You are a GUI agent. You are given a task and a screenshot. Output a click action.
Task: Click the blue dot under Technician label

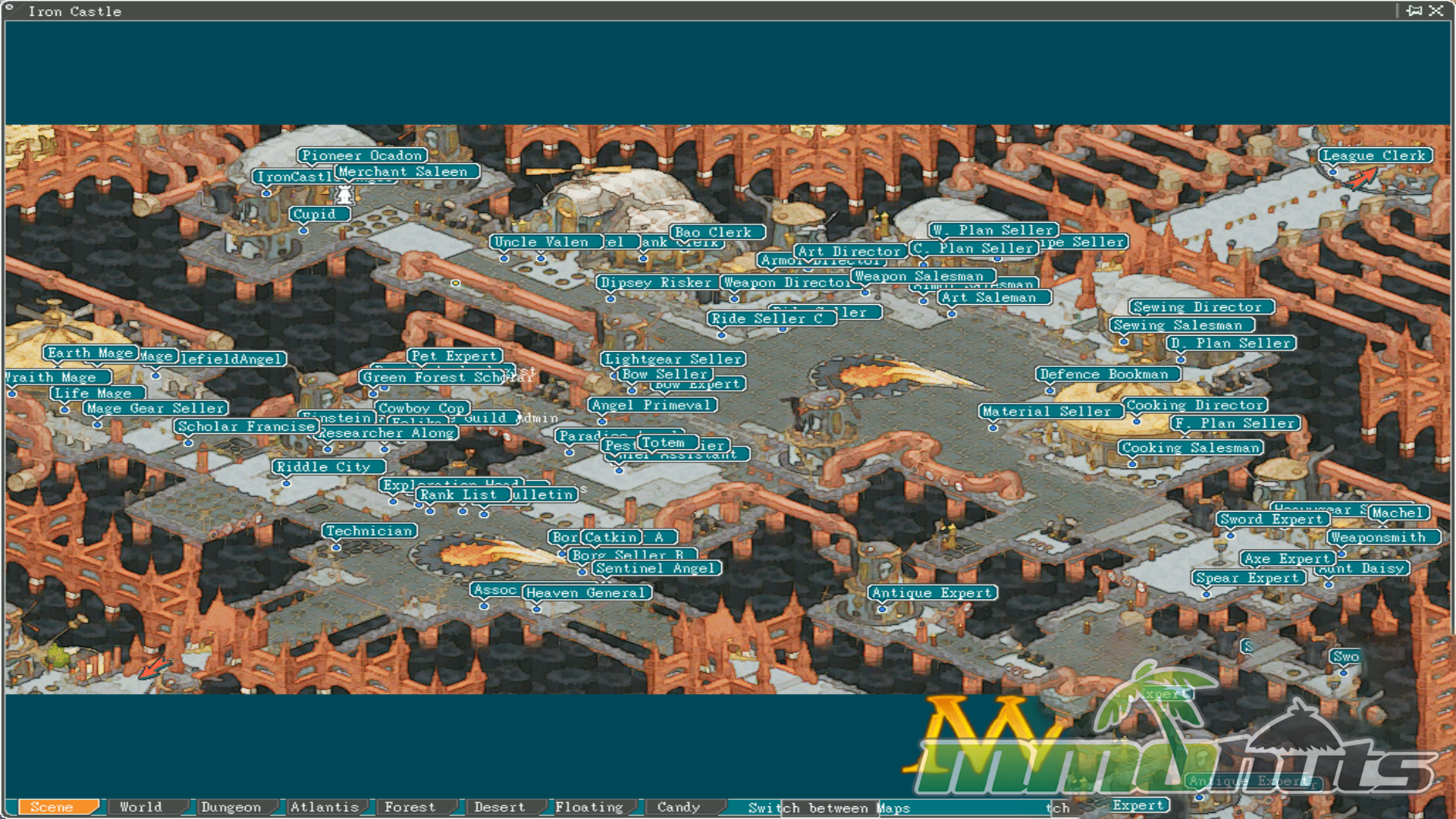pyautogui.click(x=336, y=547)
